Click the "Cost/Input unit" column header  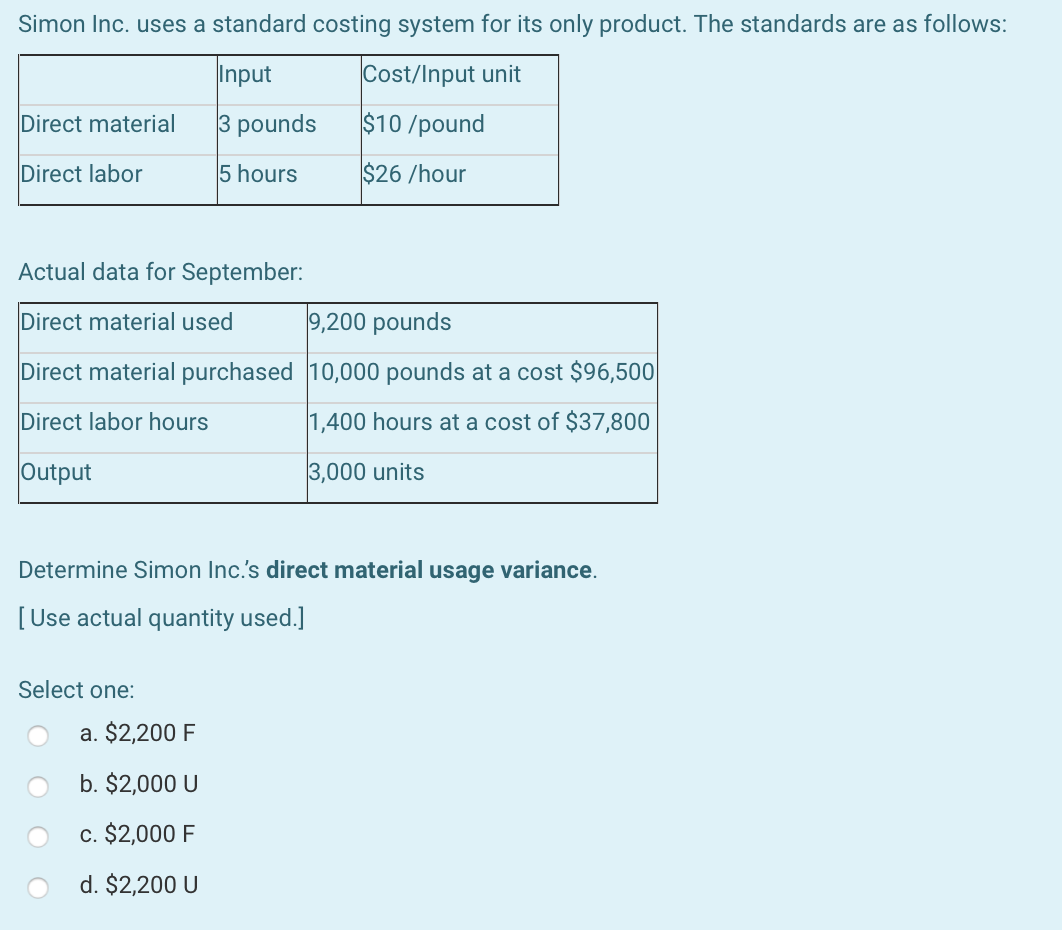coord(444,75)
